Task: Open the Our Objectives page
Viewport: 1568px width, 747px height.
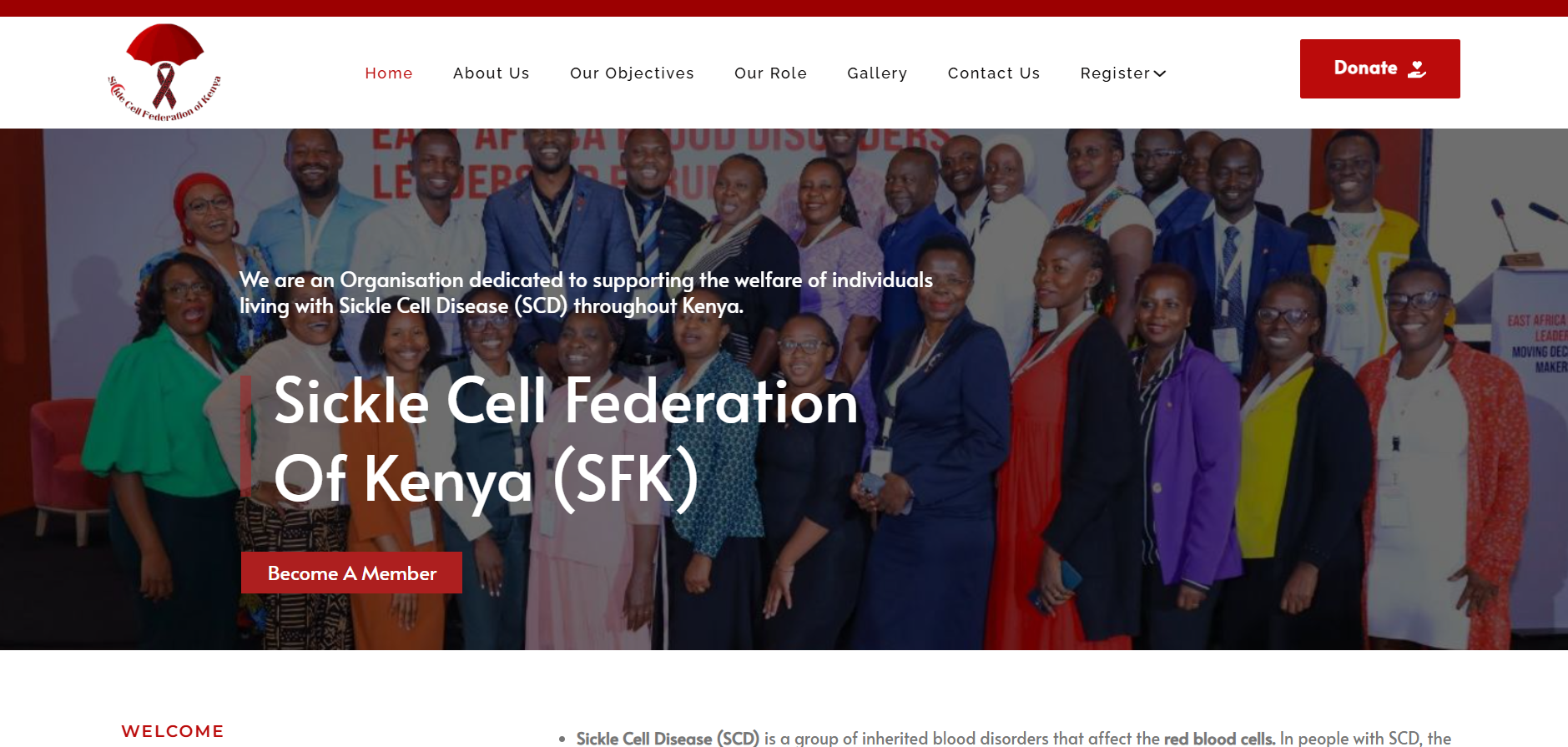Action: point(632,73)
